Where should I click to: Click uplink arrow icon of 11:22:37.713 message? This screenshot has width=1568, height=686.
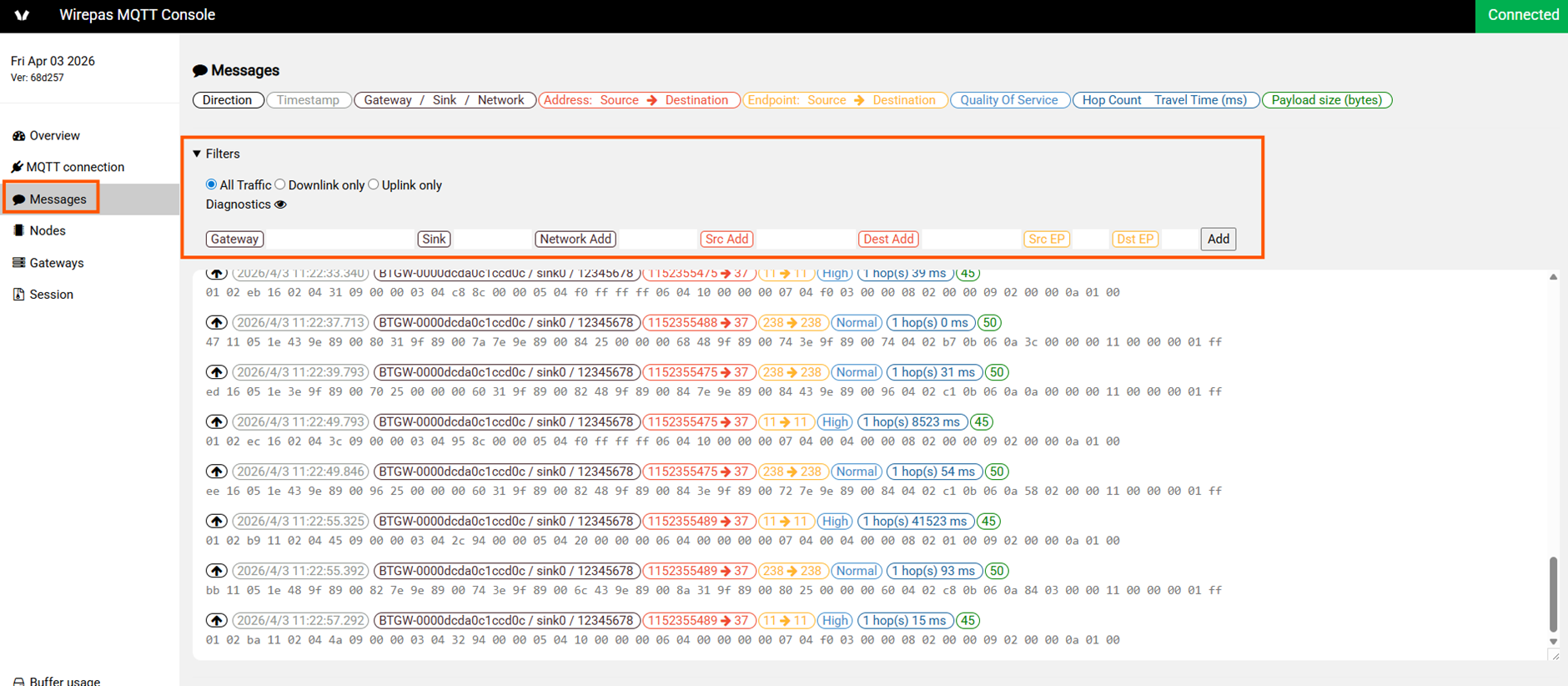217,323
